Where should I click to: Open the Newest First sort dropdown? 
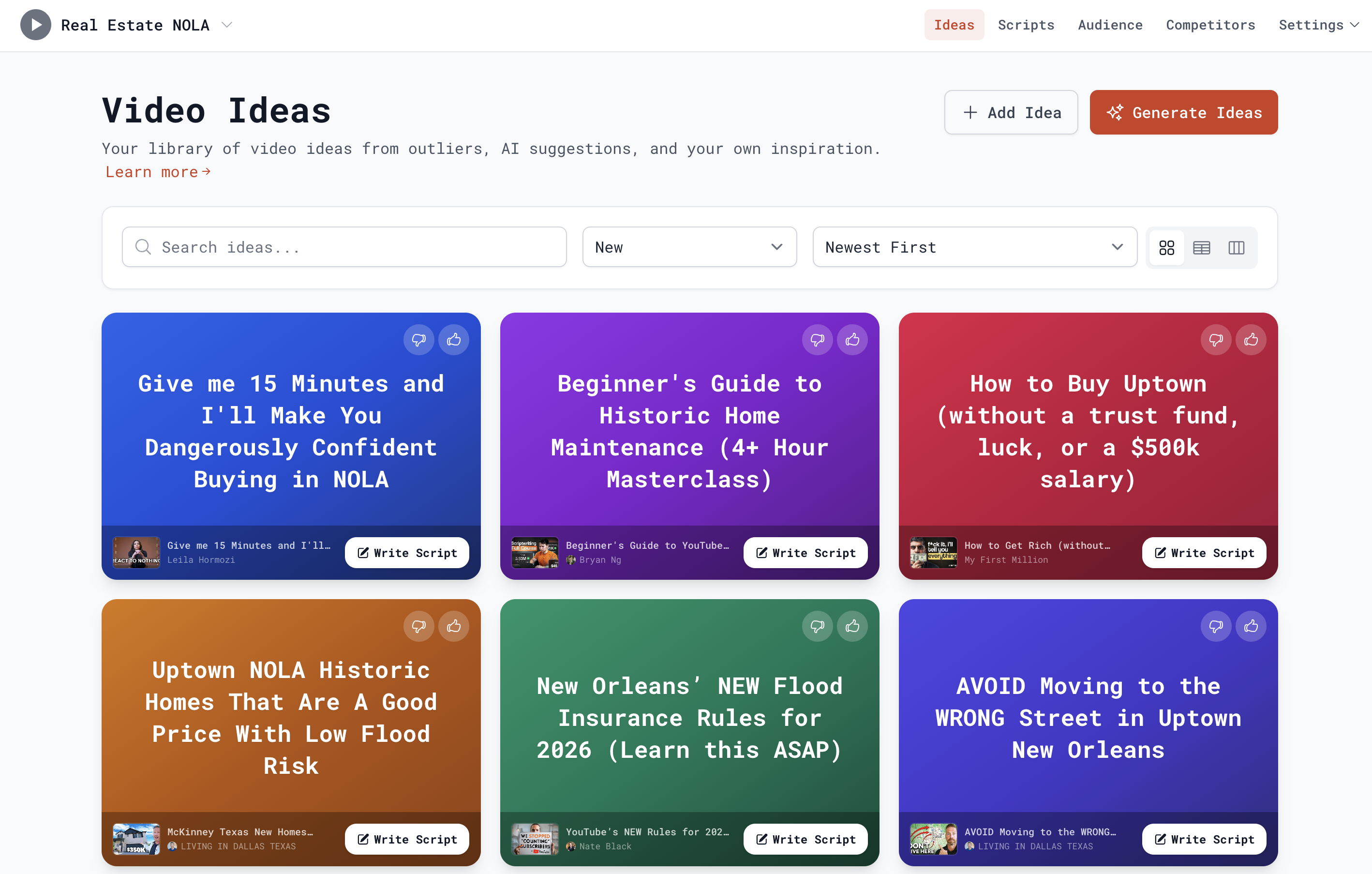click(974, 247)
